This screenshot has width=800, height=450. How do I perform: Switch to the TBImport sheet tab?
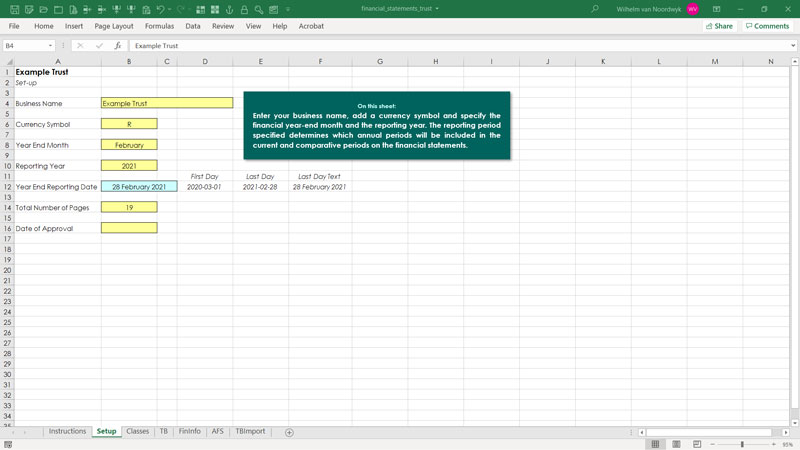tap(250, 431)
